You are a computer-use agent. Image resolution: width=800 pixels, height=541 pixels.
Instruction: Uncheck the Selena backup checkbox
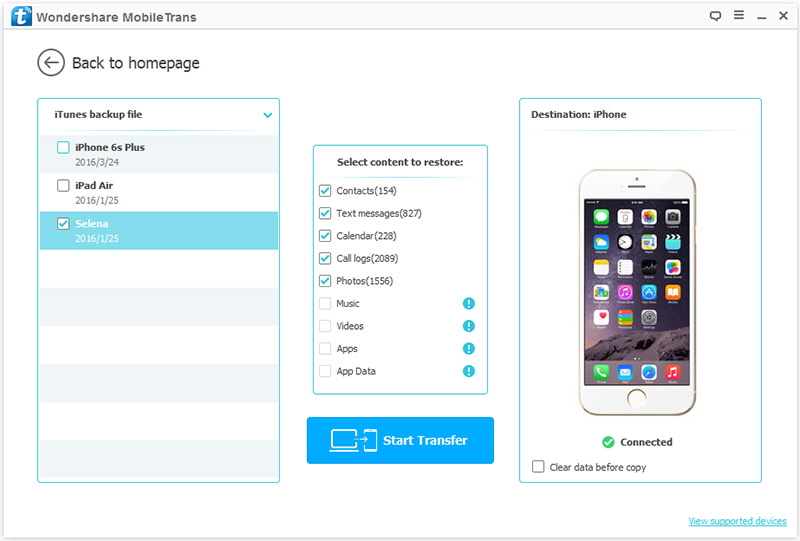point(63,224)
